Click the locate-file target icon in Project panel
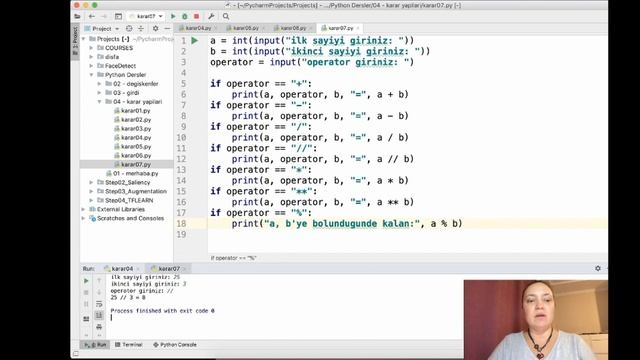640x360 pixels. tap(129, 29)
